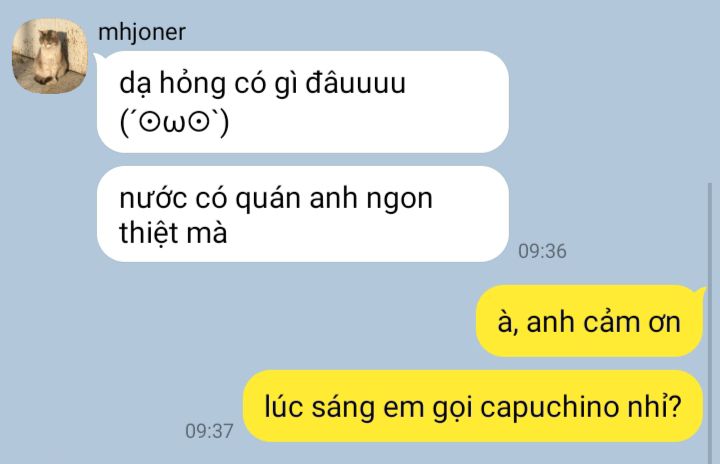Open mhjoner's cat profile picture
Screen dimensions: 720x464
50,56
